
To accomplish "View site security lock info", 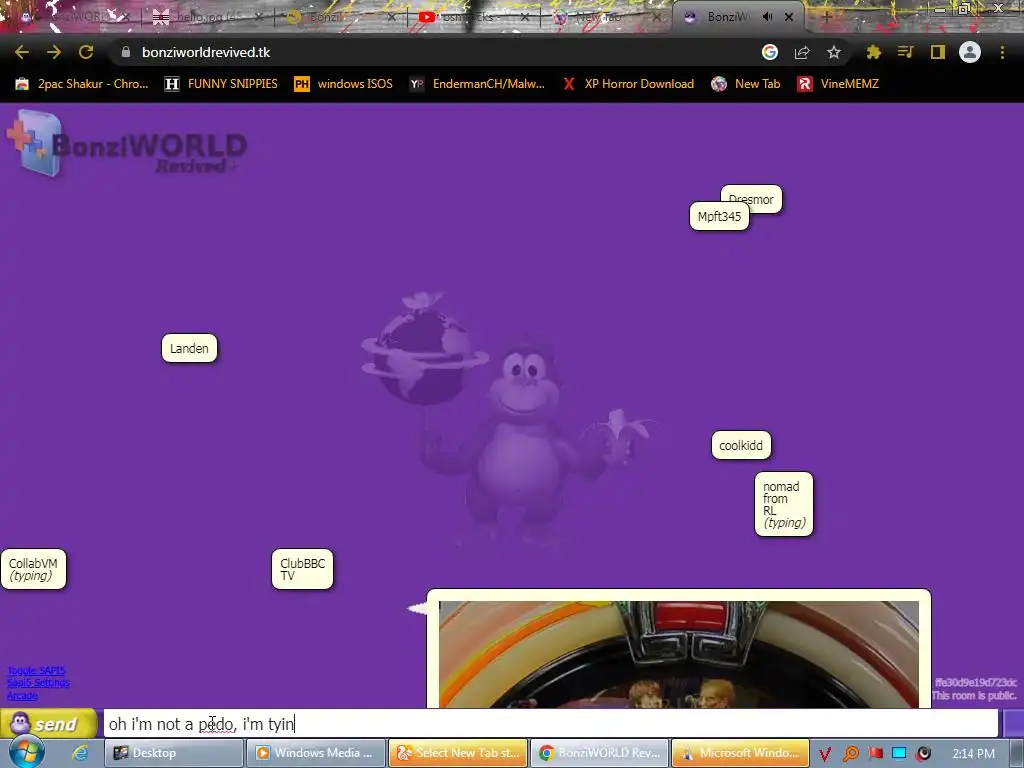I will coord(126,52).
